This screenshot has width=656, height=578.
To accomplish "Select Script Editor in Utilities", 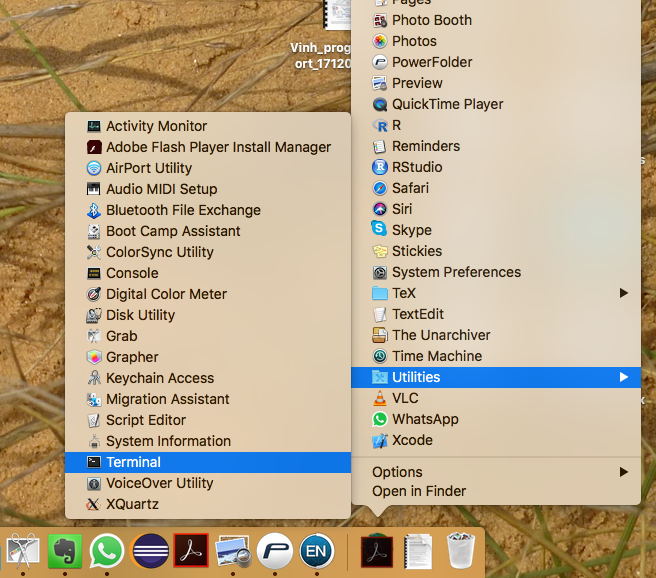I will (x=146, y=420).
